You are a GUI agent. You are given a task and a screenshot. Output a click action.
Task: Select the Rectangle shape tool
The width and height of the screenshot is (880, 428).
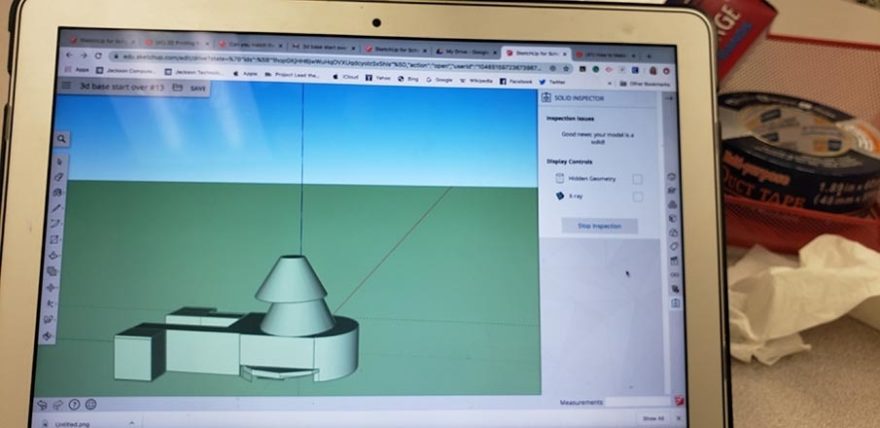point(55,239)
